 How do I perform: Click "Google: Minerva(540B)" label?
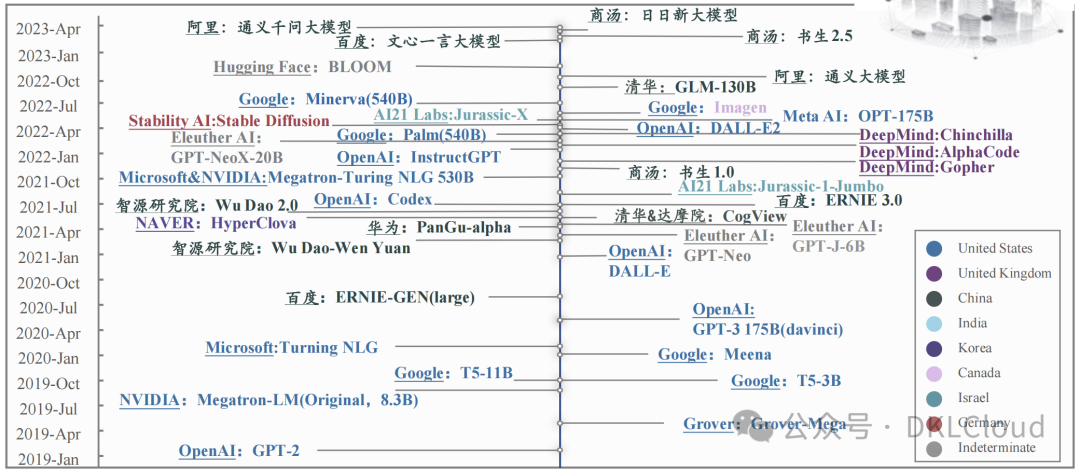326,99
